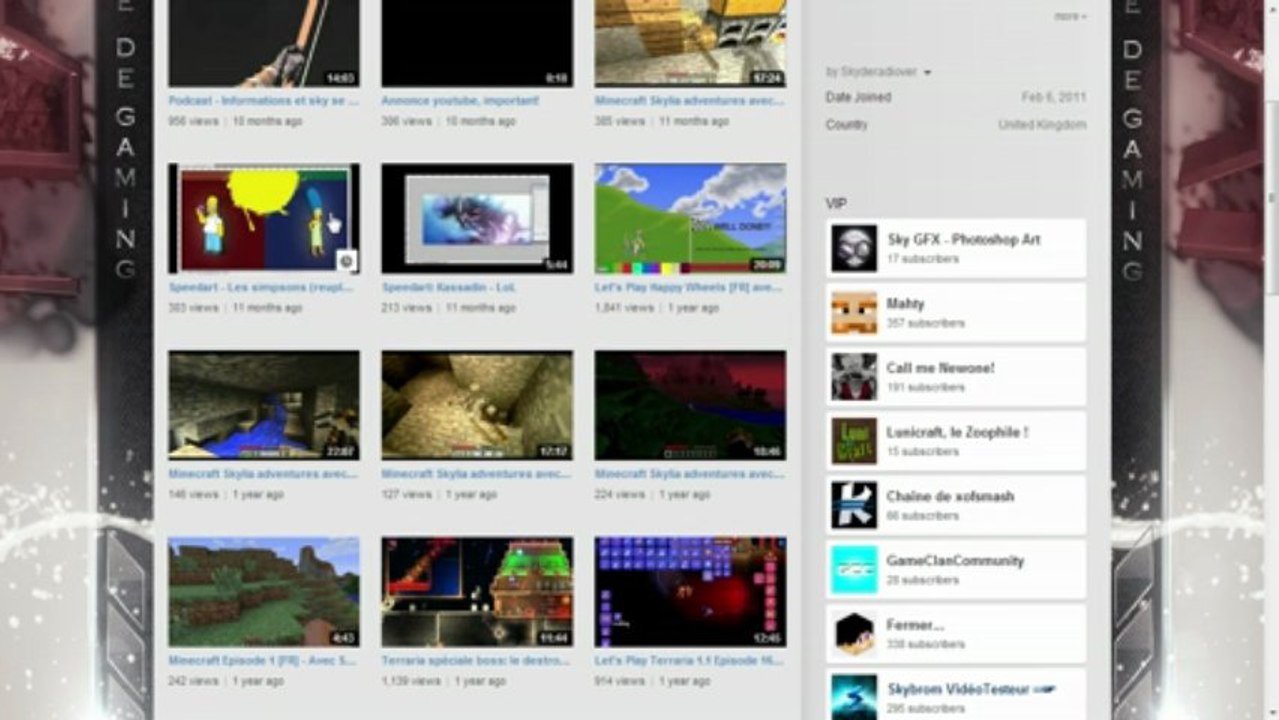Open 'Let's Play Terraria 1.1 Episode 16' title

coord(689,661)
